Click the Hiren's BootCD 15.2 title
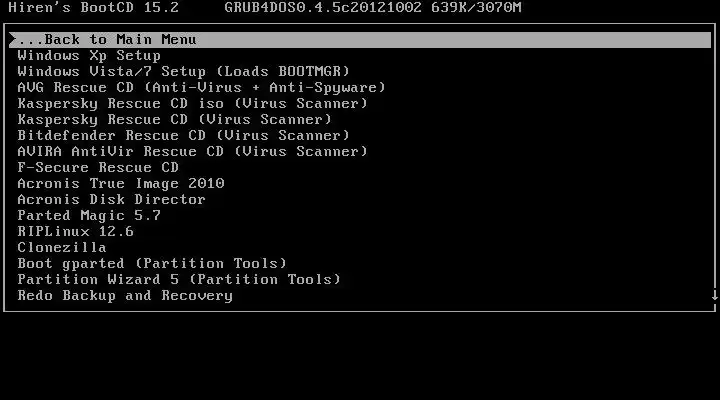This screenshot has width=720, height=400. [x=94, y=7]
